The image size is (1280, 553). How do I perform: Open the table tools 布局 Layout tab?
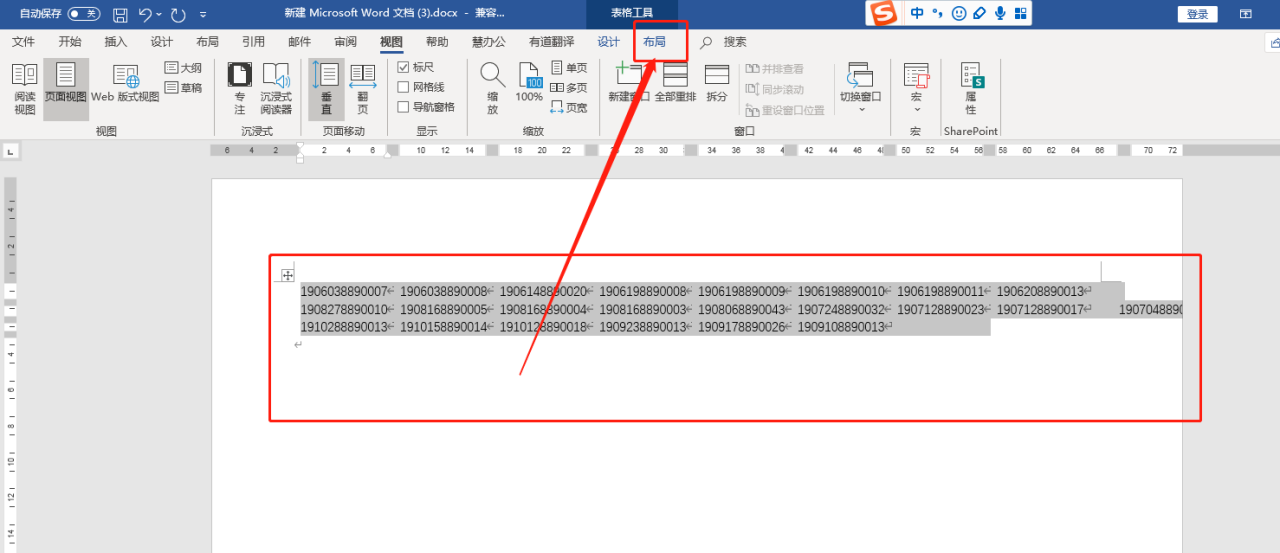tap(654, 42)
